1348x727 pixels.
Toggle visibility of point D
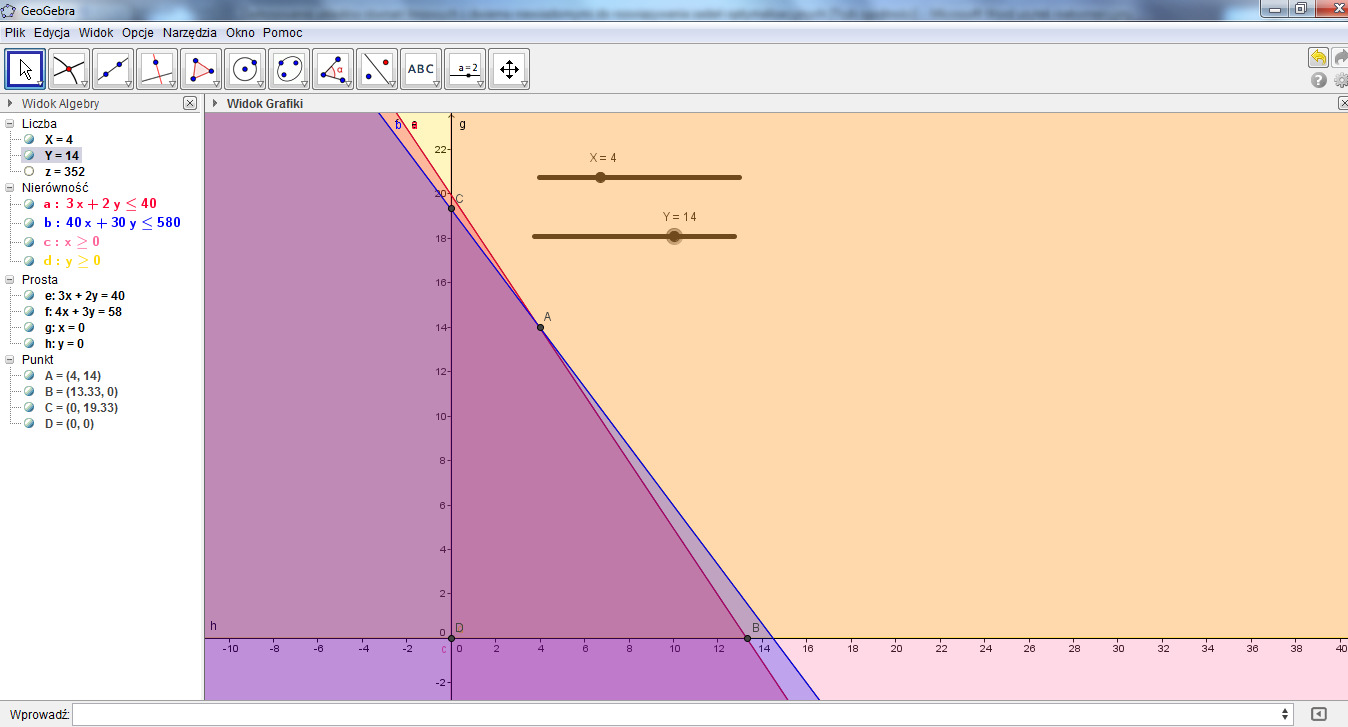[x=29, y=424]
